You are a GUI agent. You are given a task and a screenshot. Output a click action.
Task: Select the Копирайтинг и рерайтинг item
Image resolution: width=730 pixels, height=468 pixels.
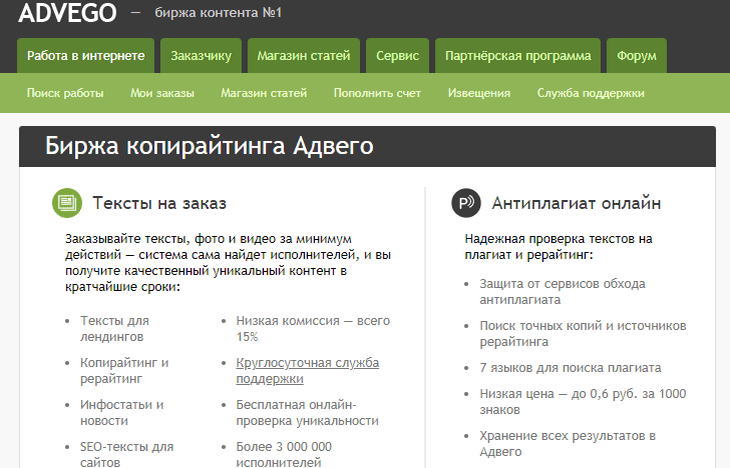(124, 371)
